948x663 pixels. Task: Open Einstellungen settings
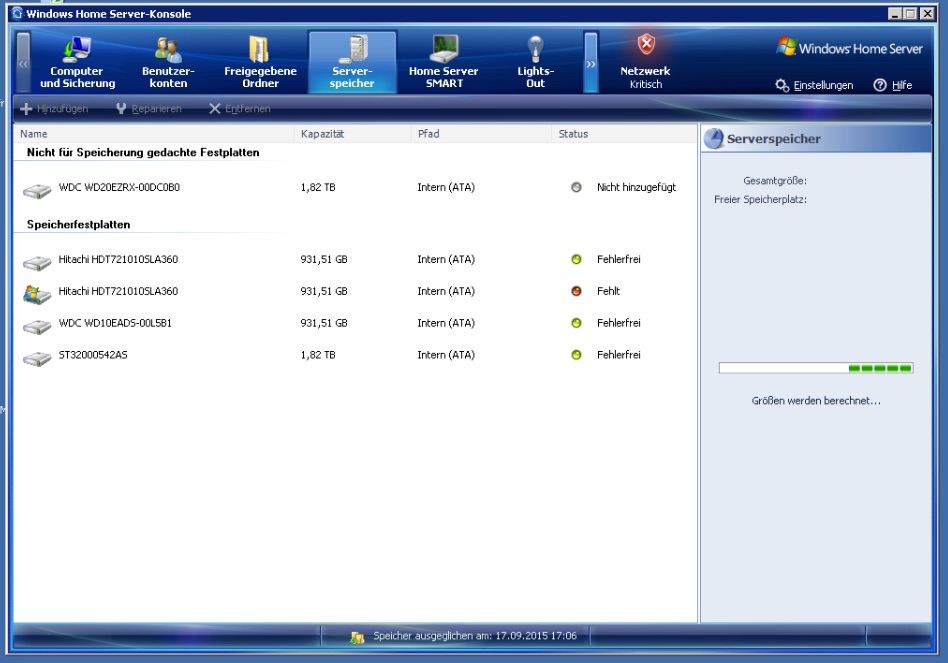[814, 85]
